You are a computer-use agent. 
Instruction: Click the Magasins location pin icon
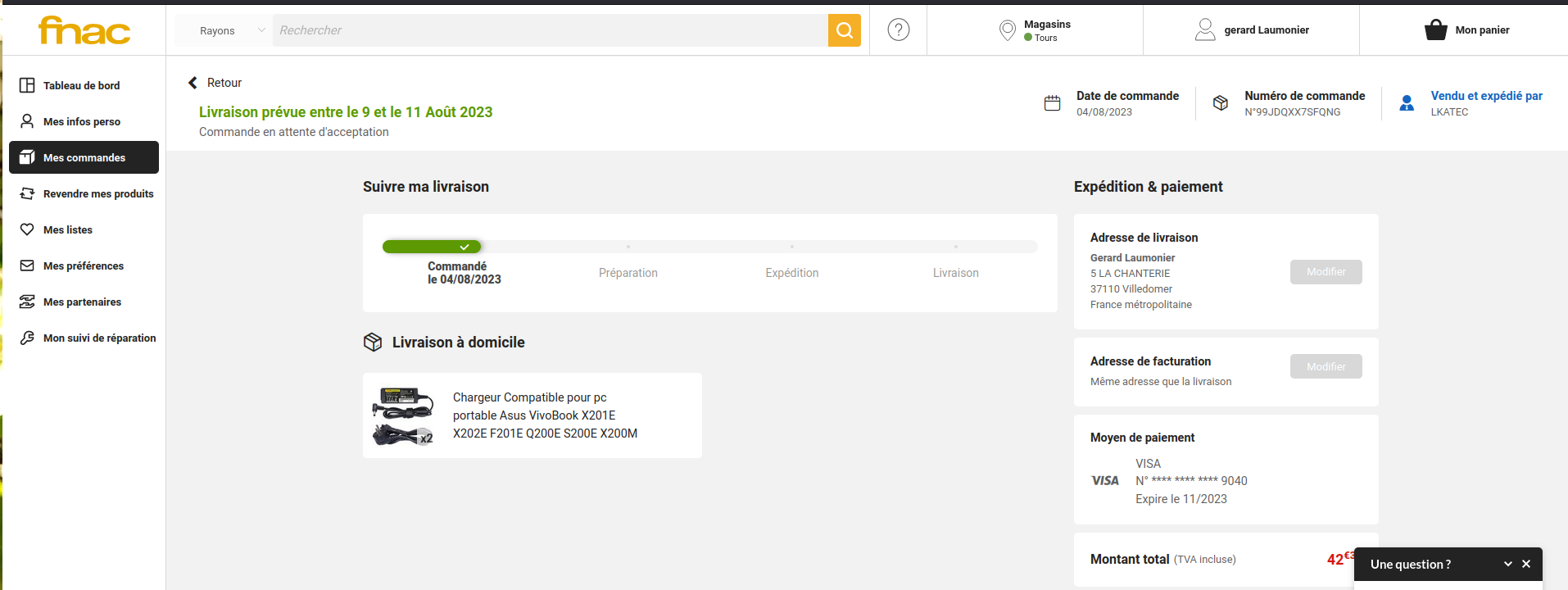[x=1007, y=30]
